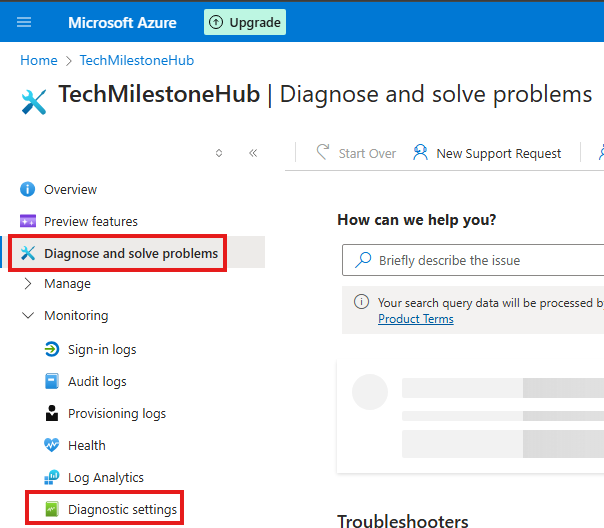Select Diagnose and solve problems

[x=131, y=253]
